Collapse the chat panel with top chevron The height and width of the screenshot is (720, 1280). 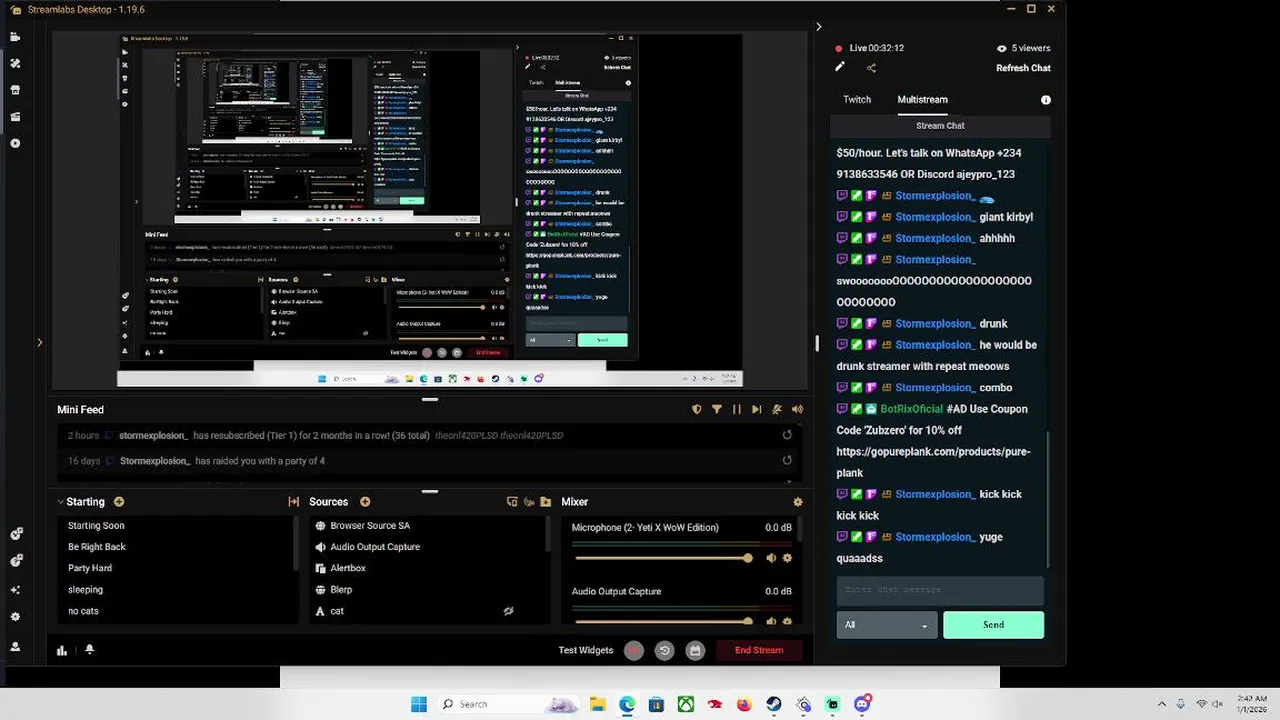pos(819,27)
